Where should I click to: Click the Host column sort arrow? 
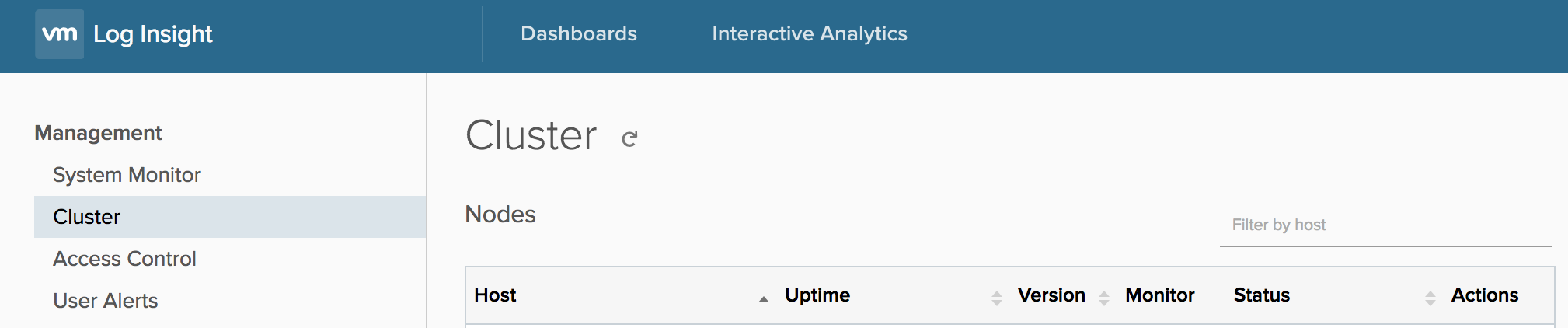pyautogui.click(x=764, y=298)
